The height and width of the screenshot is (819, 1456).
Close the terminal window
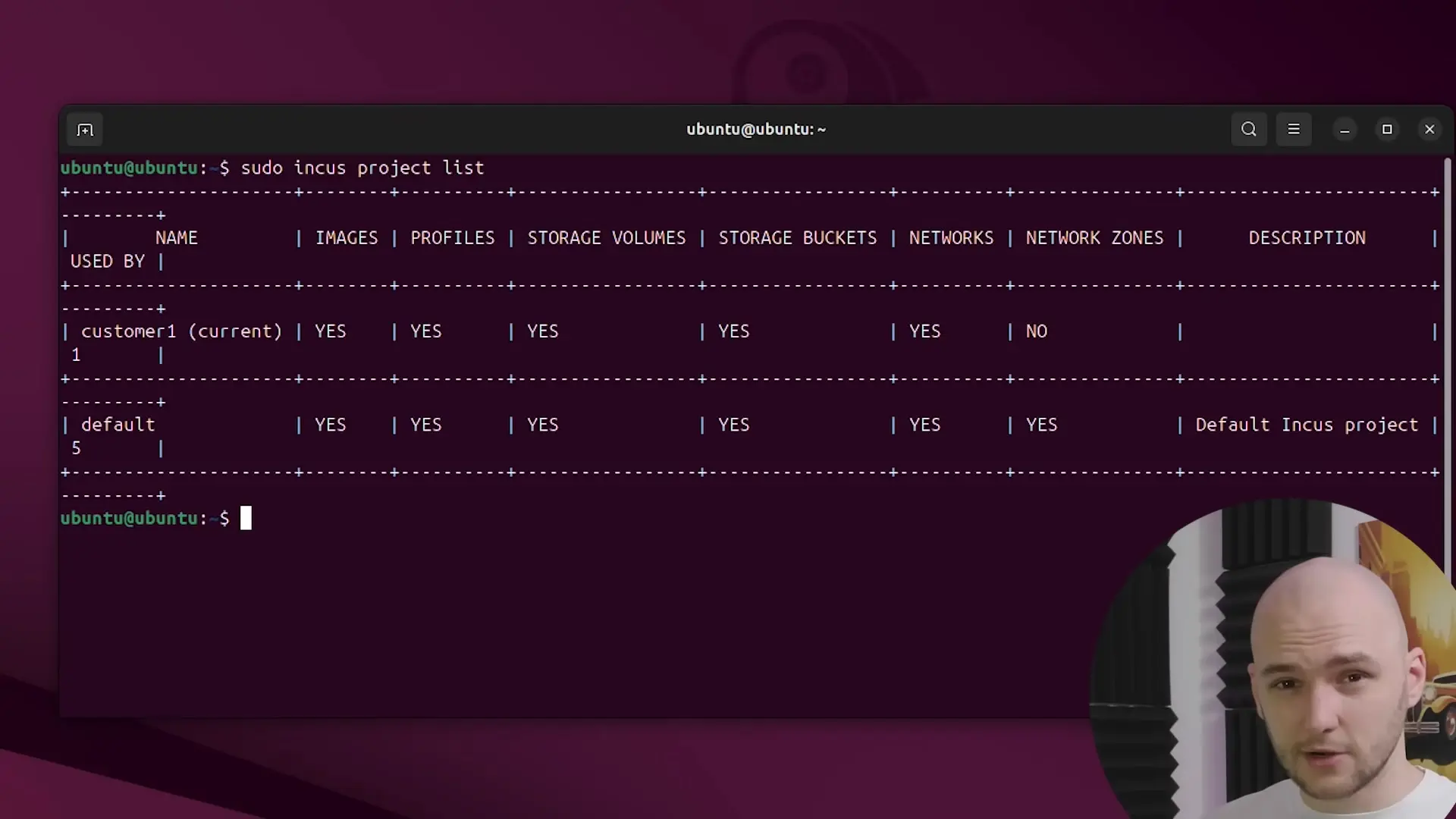coord(1429,130)
